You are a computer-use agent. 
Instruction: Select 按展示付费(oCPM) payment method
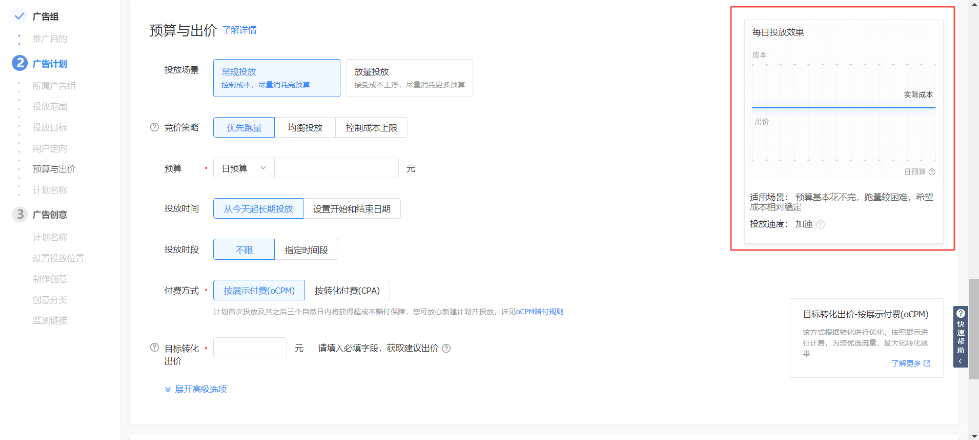pyautogui.click(x=259, y=290)
